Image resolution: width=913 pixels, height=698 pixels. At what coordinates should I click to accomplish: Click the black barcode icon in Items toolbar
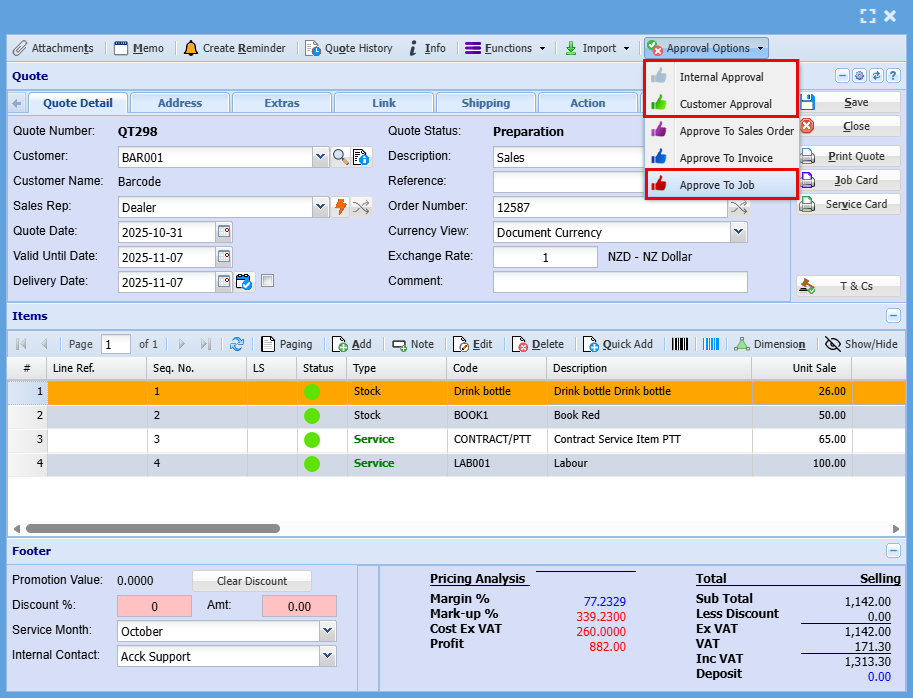coord(680,344)
